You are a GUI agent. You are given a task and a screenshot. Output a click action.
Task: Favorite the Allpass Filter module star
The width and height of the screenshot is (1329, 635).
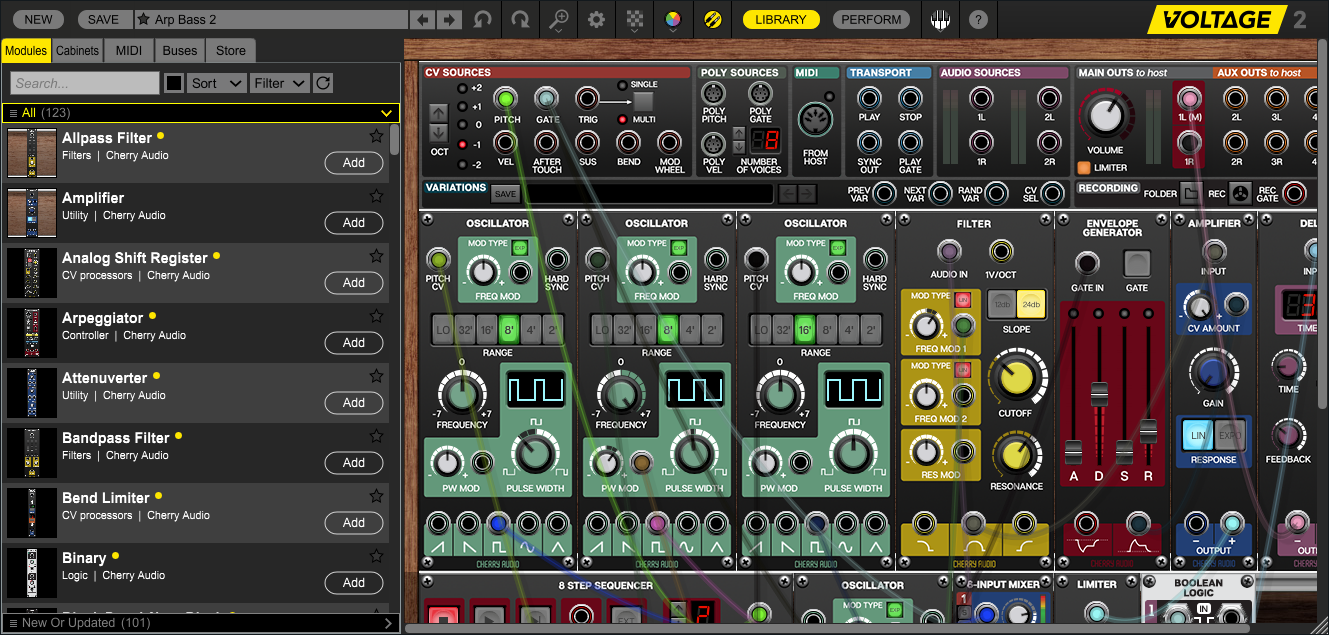click(x=376, y=136)
